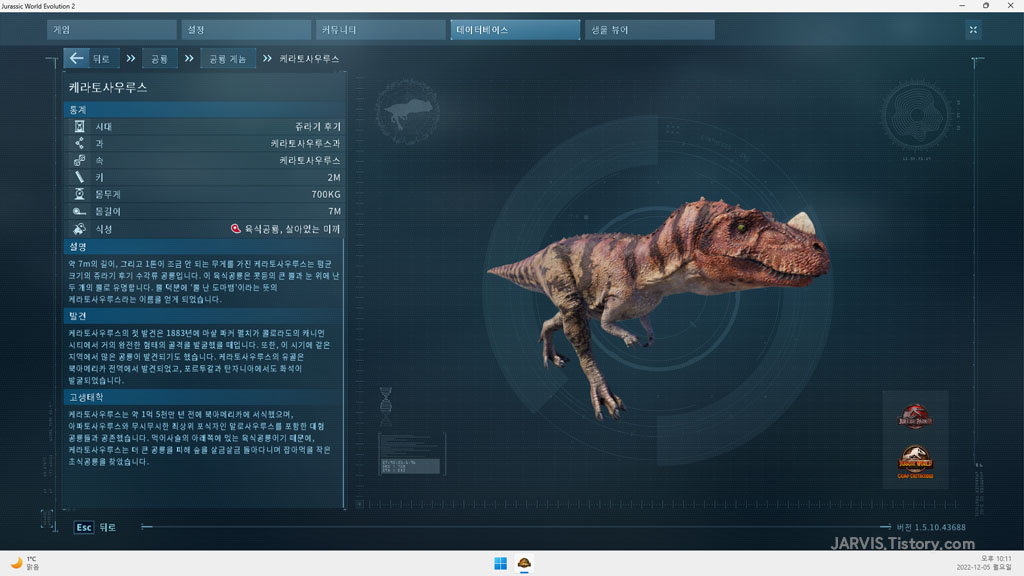Click the 케라토사우루스 title heading

click(x=108, y=88)
